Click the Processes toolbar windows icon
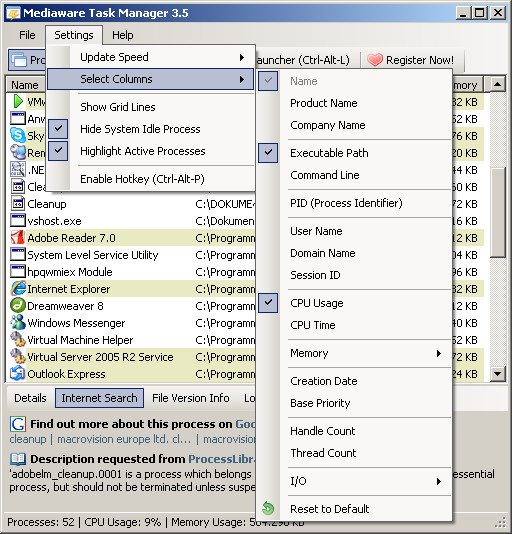Image resolution: width=512 pixels, height=534 pixels. [19, 60]
